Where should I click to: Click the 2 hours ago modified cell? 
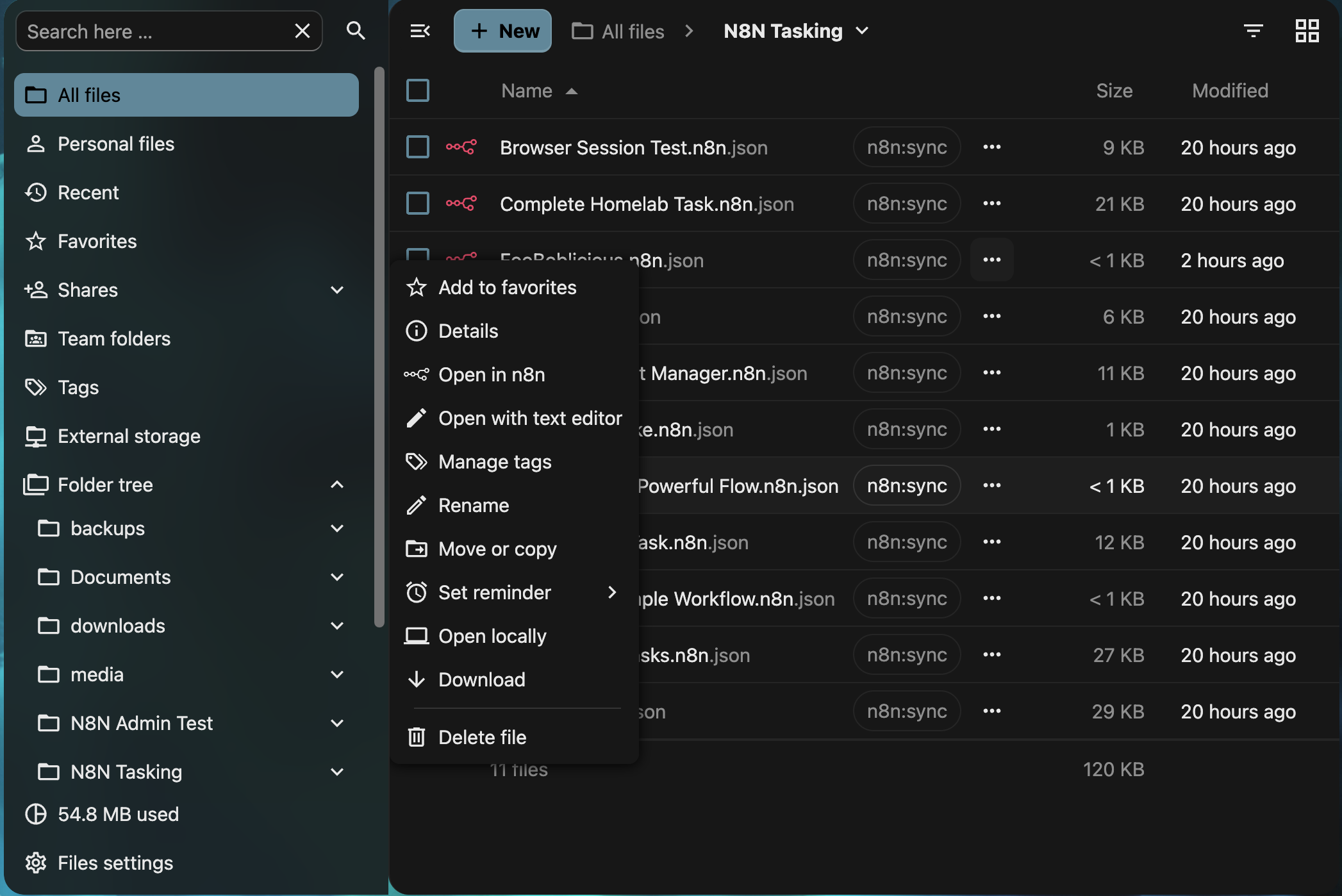(x=1232, y=260)
